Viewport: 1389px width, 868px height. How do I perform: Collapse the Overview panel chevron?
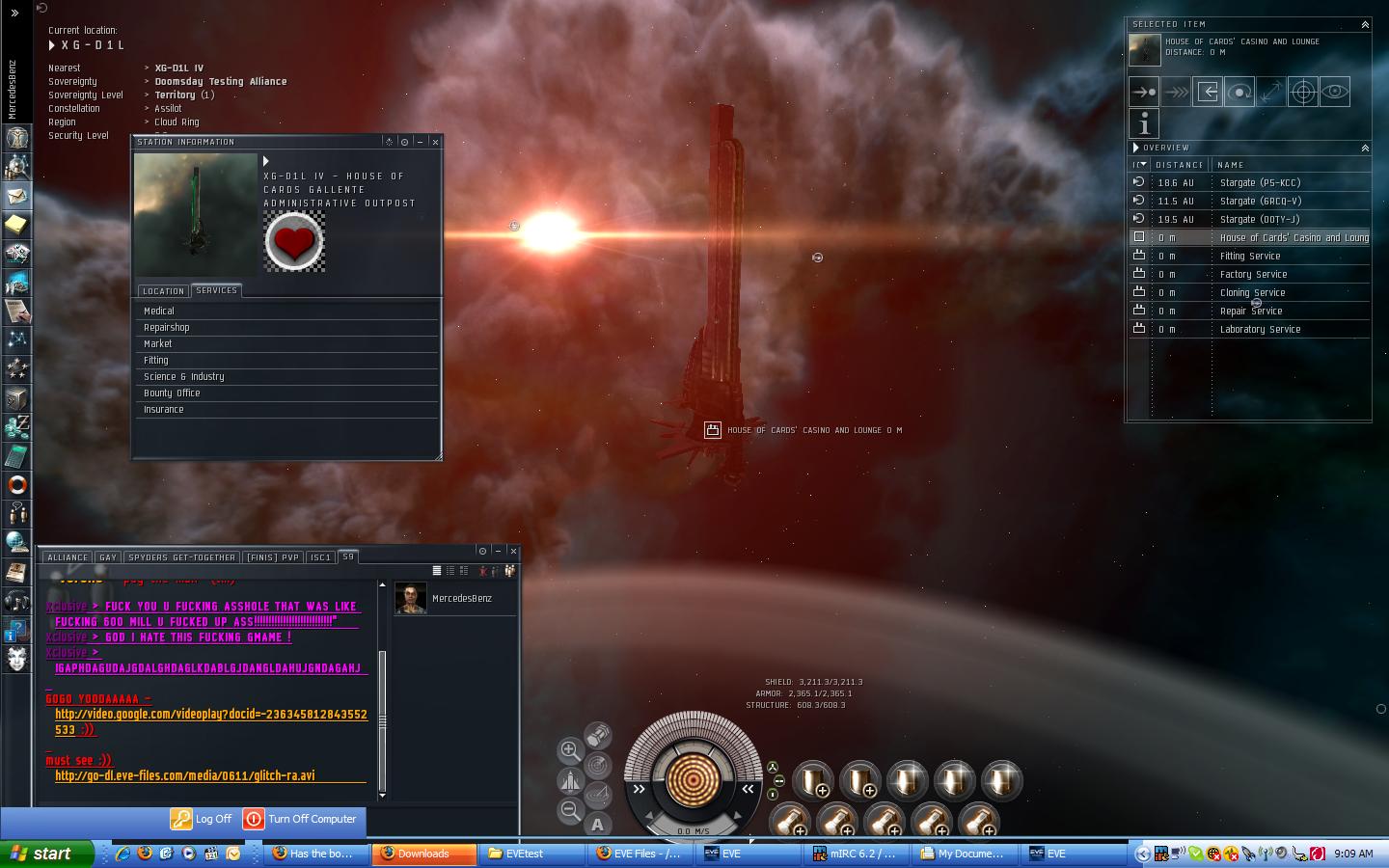click(1365, 148)
